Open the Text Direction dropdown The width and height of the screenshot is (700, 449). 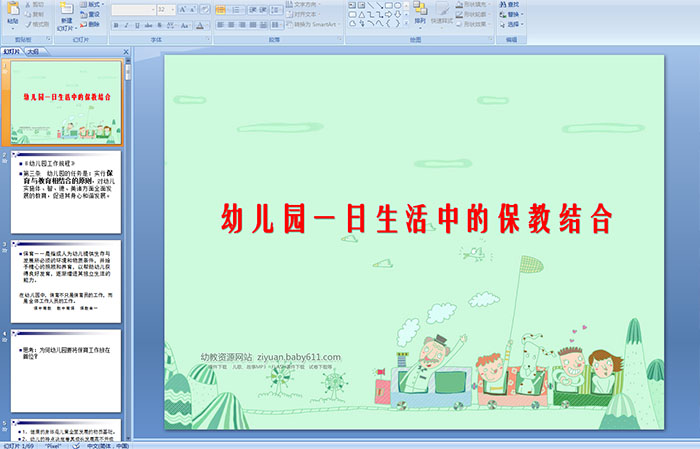click(305, 4)
